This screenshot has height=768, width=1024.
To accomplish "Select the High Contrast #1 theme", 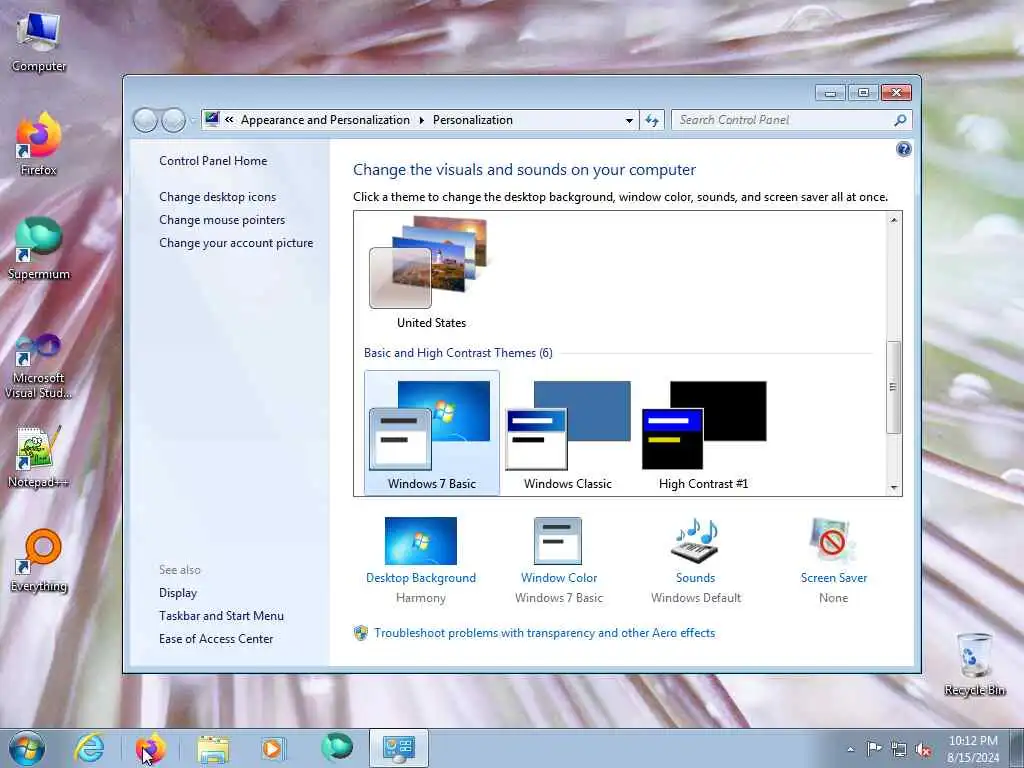I will click(703, 435).
